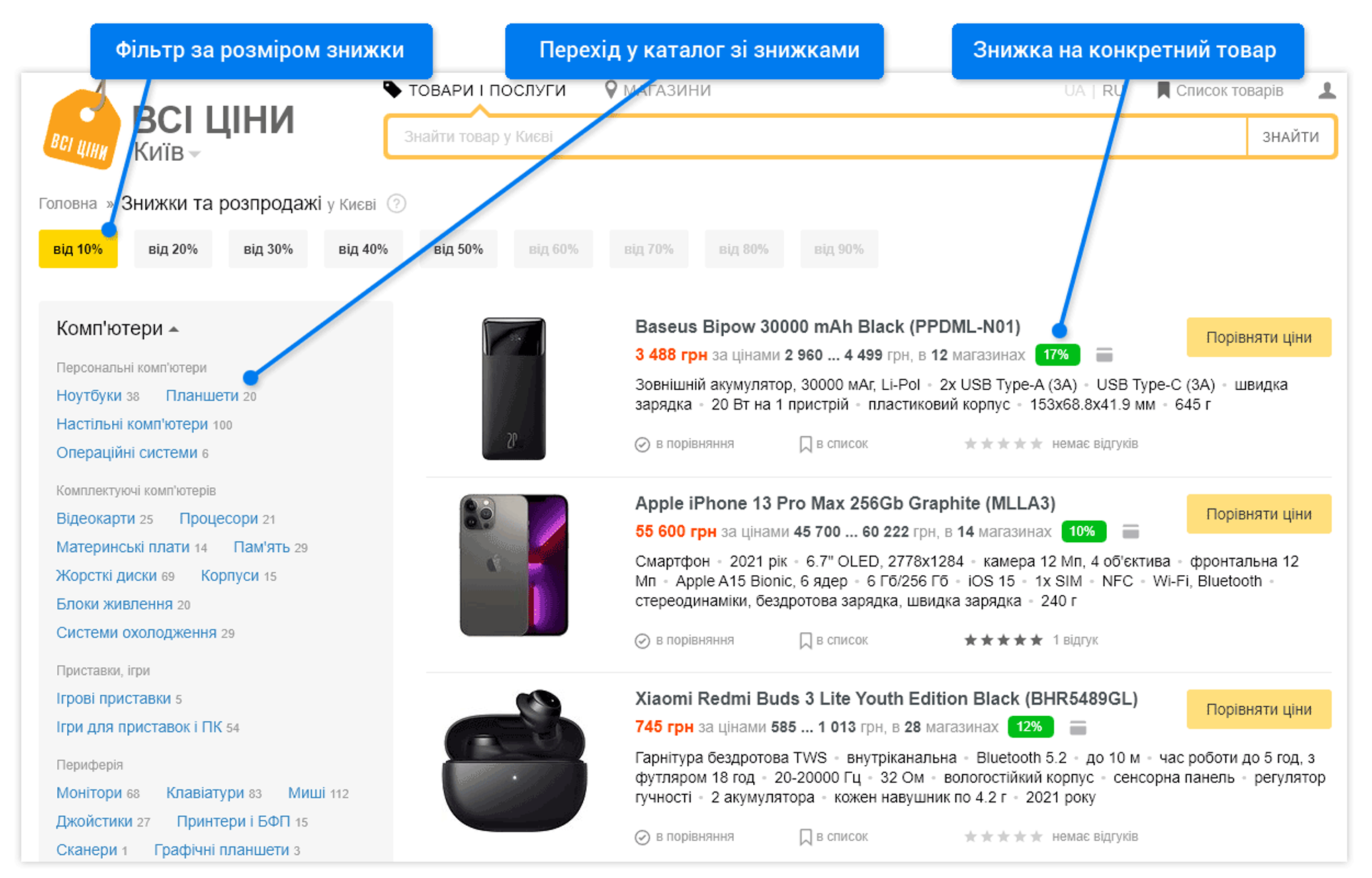Open the bookmark Список товарів icon
The height and width of the screenshot is (878, 1372).
(1163, 91)
